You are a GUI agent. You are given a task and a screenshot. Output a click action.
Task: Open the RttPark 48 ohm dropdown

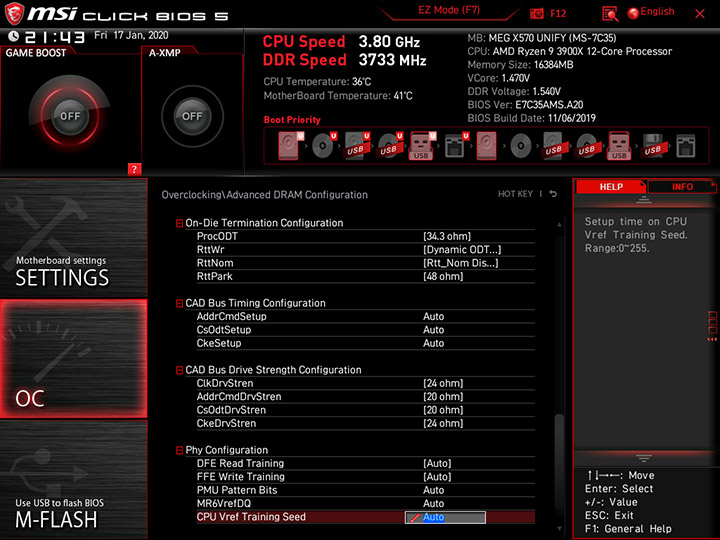click(x=443, y=276)
